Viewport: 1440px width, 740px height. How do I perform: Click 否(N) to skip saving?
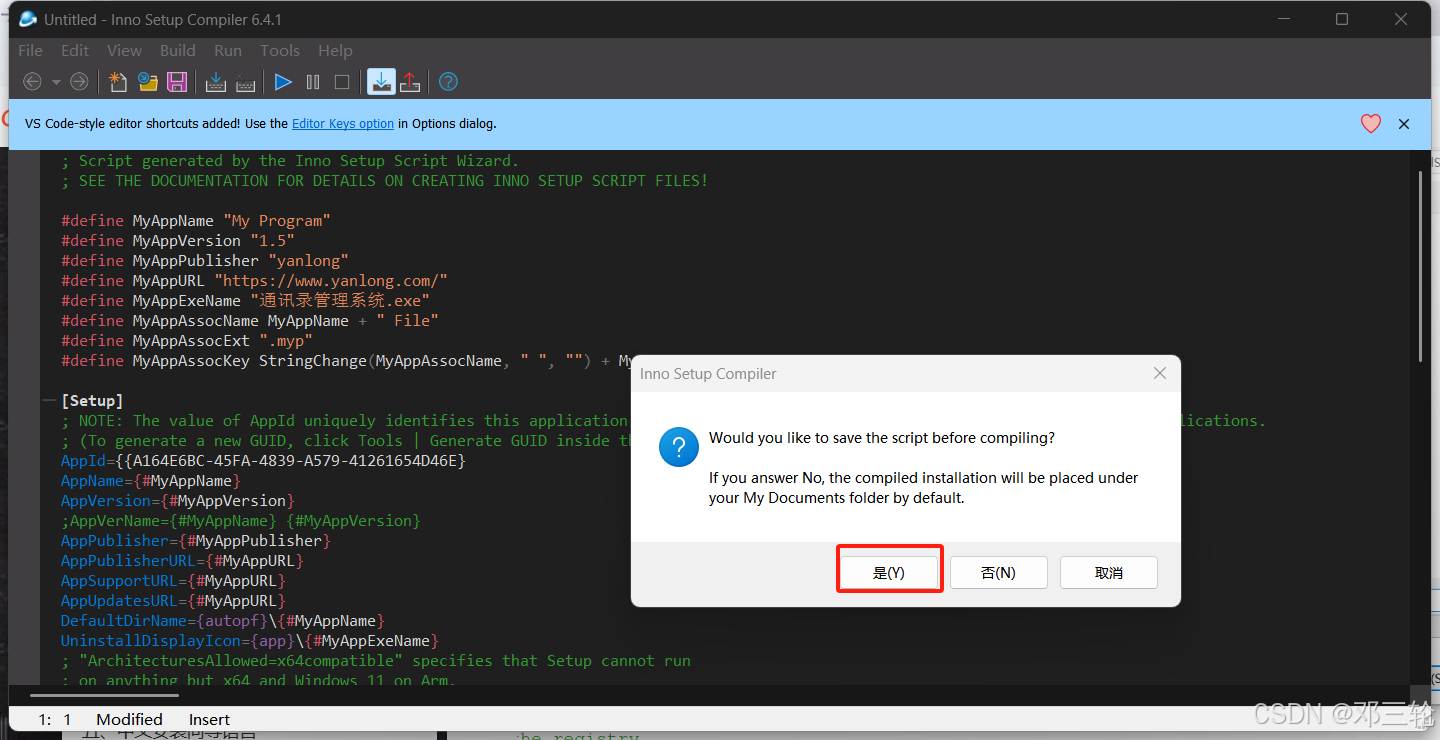(998, 572)
